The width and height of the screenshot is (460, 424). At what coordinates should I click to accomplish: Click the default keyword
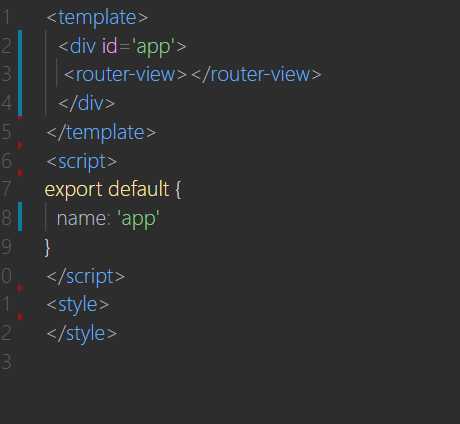pos(139,189)
